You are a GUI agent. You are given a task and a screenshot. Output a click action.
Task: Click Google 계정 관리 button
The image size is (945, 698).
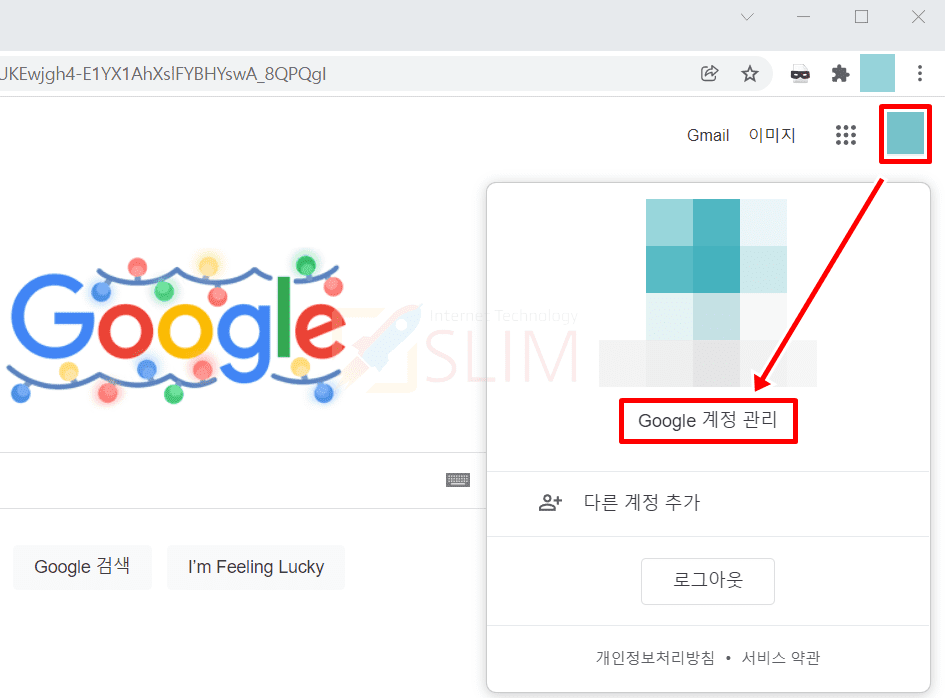(x=708, y=420)
